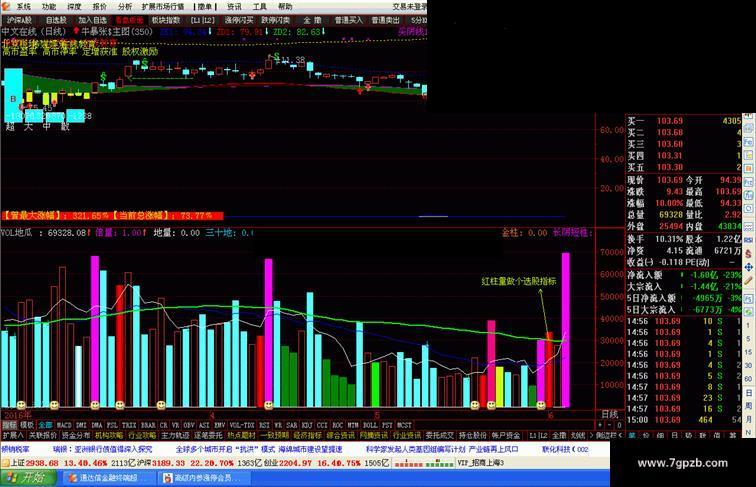Select the VOL-TDX indicator tab
This screenshot has height=487, width=756.
click(x=242, y=425)
